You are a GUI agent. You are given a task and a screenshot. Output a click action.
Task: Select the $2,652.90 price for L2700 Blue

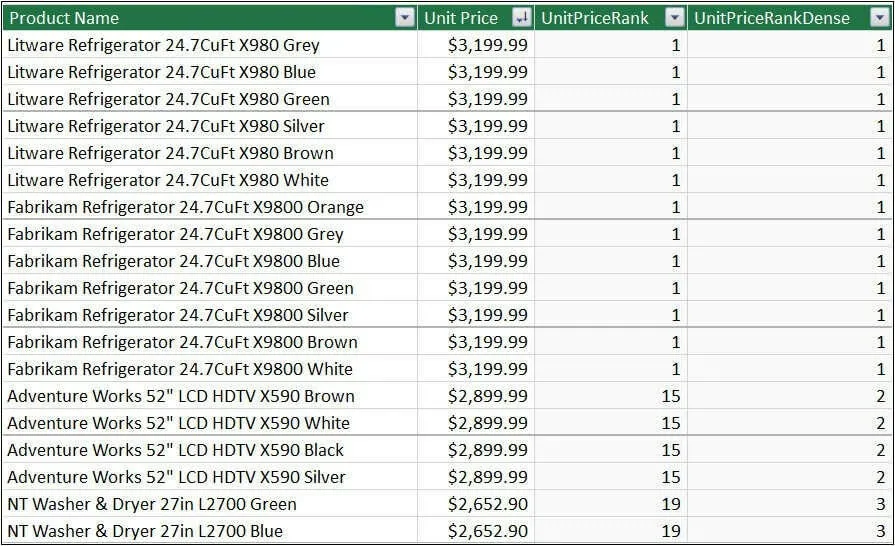tap(476, 531)
